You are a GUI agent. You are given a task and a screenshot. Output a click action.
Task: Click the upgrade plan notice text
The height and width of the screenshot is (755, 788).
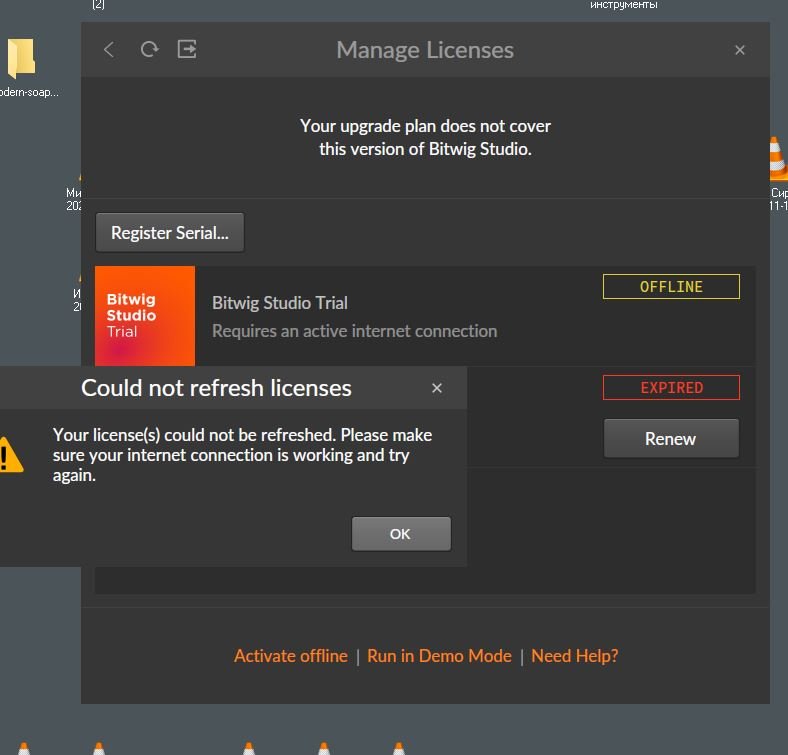(x=425, y=137)
